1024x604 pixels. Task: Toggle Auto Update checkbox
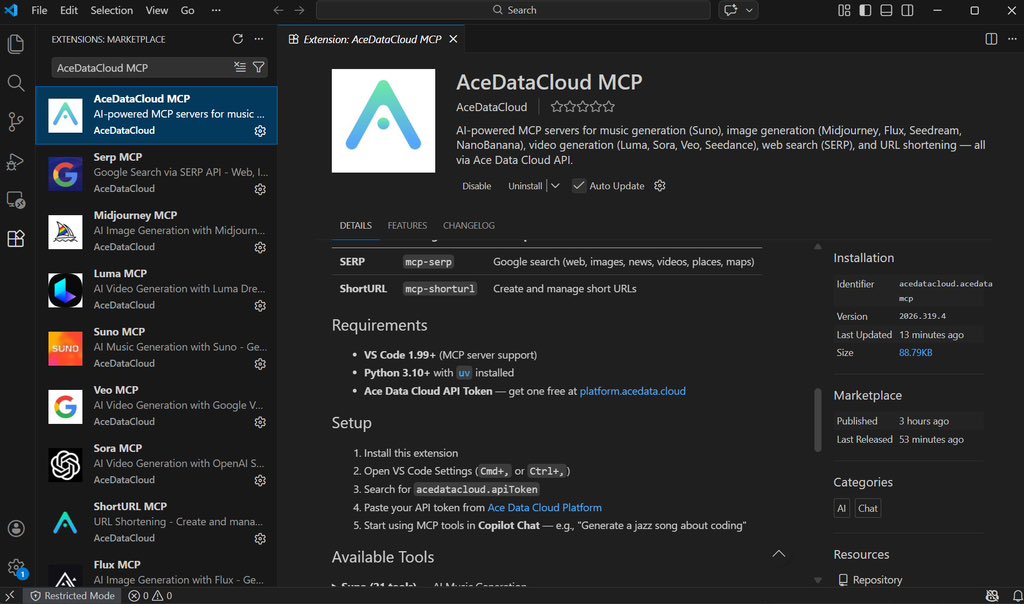point(579,185)
